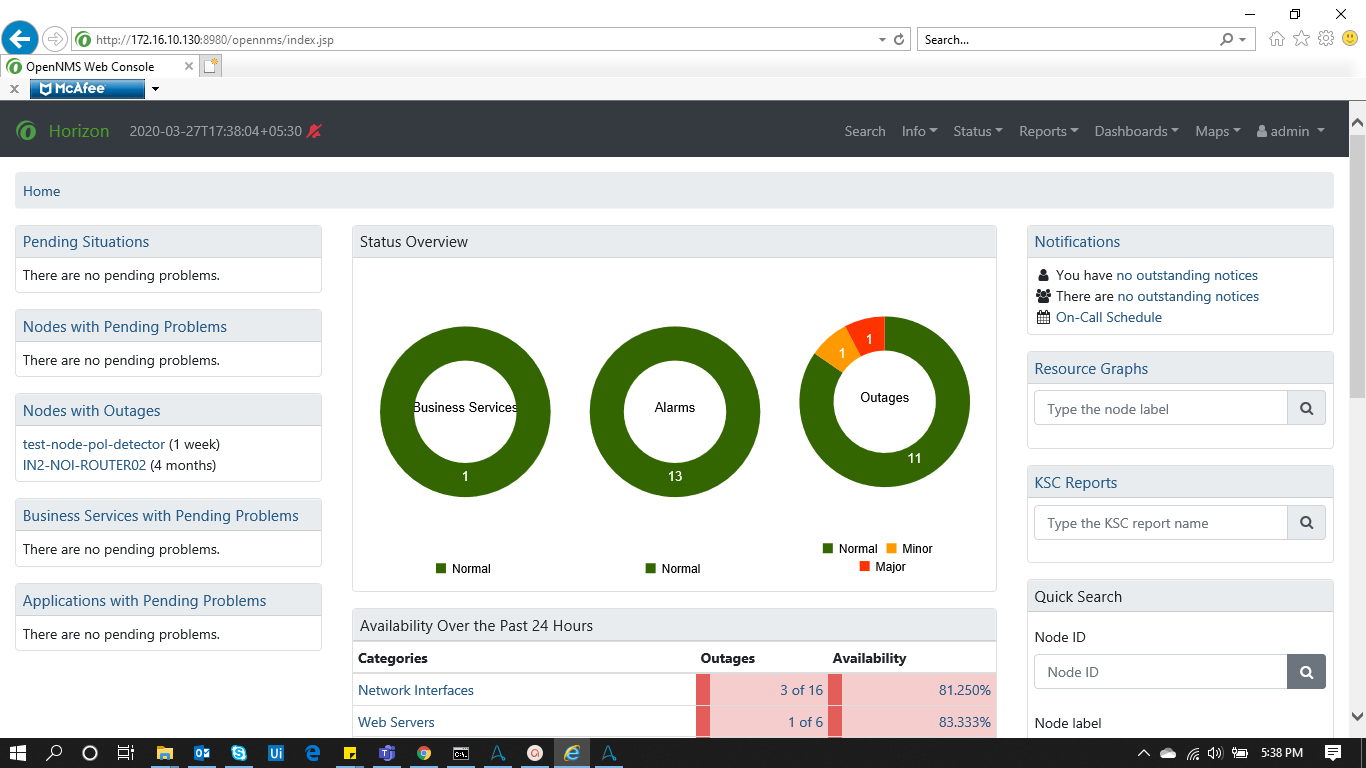1366x768 pixels.
Task: Click Search in the navigation bar
Action: click(x=864, y=131)
